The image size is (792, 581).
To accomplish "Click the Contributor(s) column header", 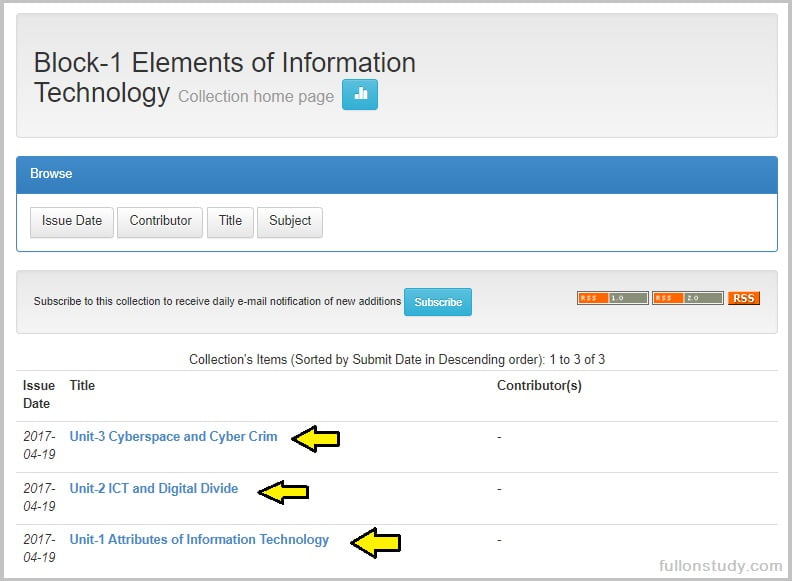I will tap(539, 385).
